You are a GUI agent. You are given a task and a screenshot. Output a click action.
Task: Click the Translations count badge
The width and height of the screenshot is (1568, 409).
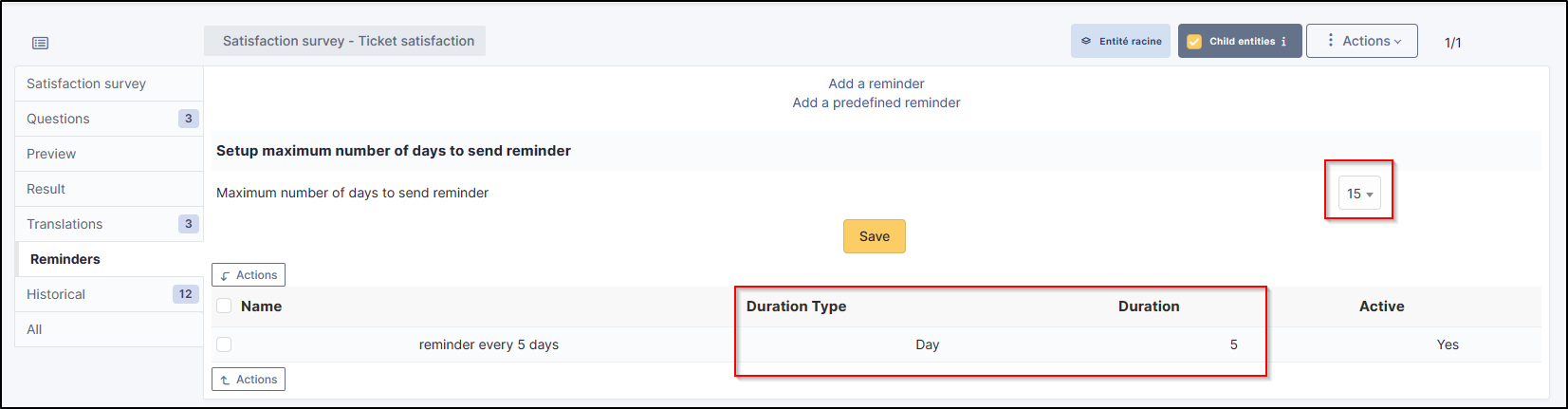click(188, 224)
